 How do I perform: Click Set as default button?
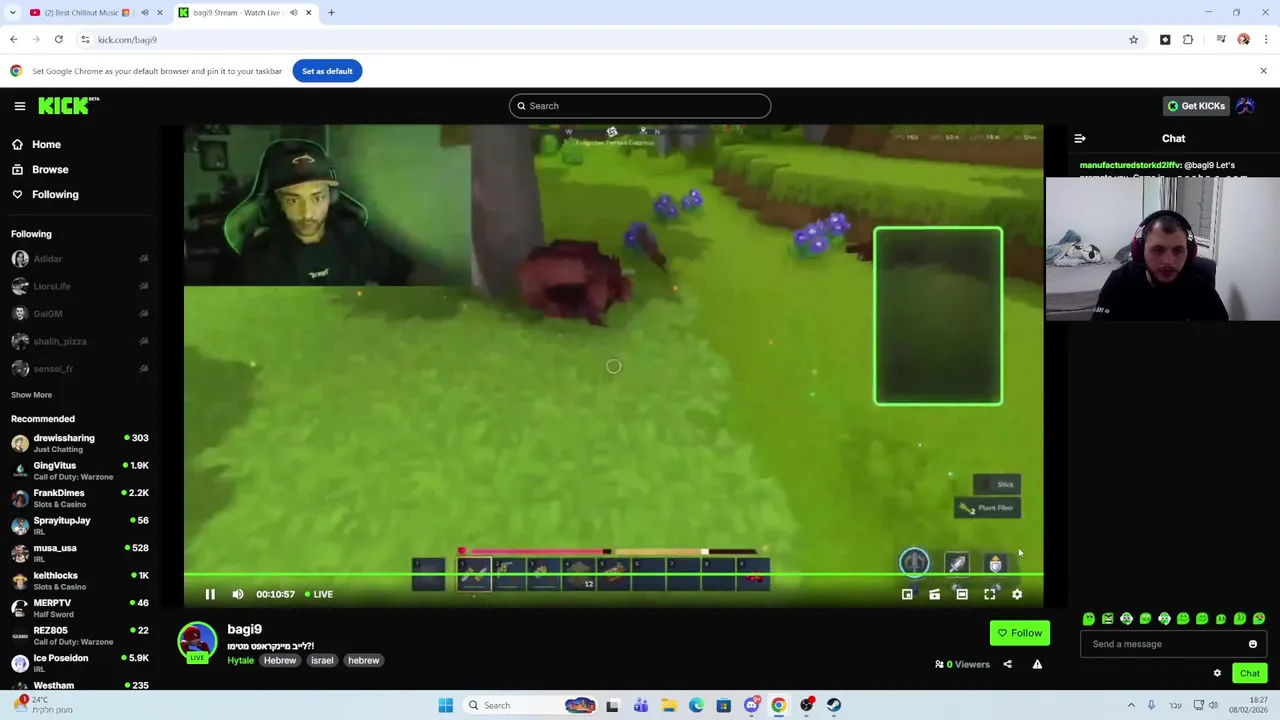(327, 71)
